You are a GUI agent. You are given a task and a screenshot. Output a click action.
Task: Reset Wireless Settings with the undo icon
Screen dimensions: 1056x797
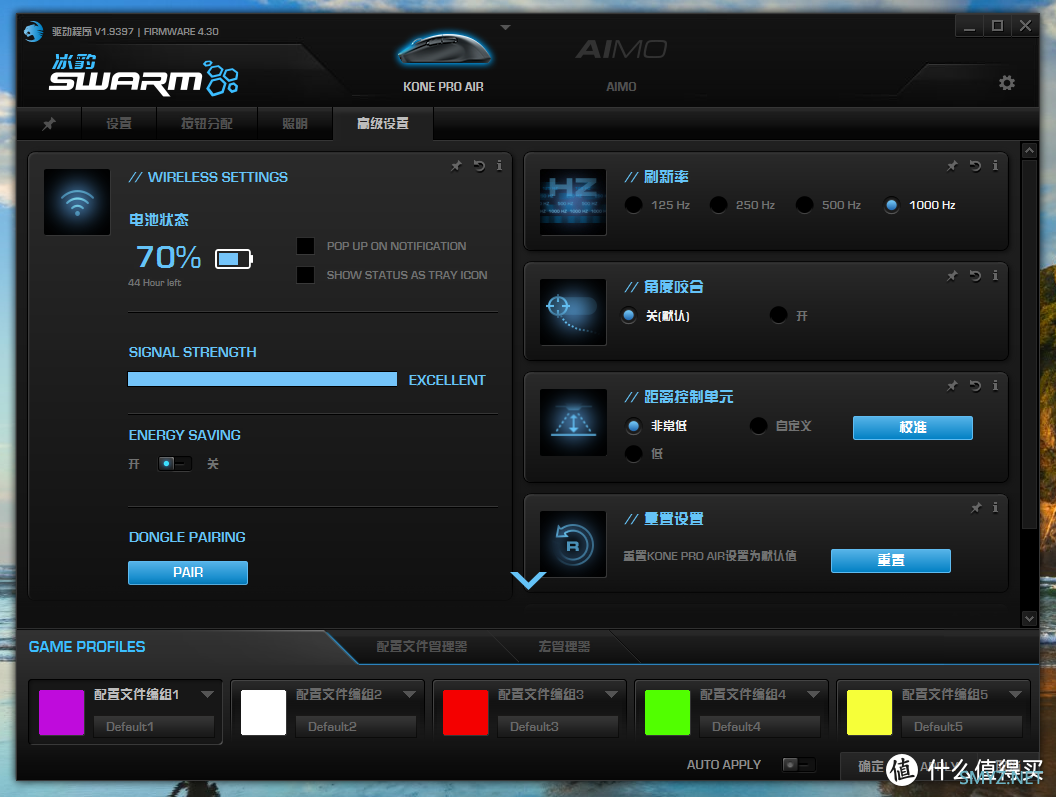pyautogui.click(x=479, y=166)
